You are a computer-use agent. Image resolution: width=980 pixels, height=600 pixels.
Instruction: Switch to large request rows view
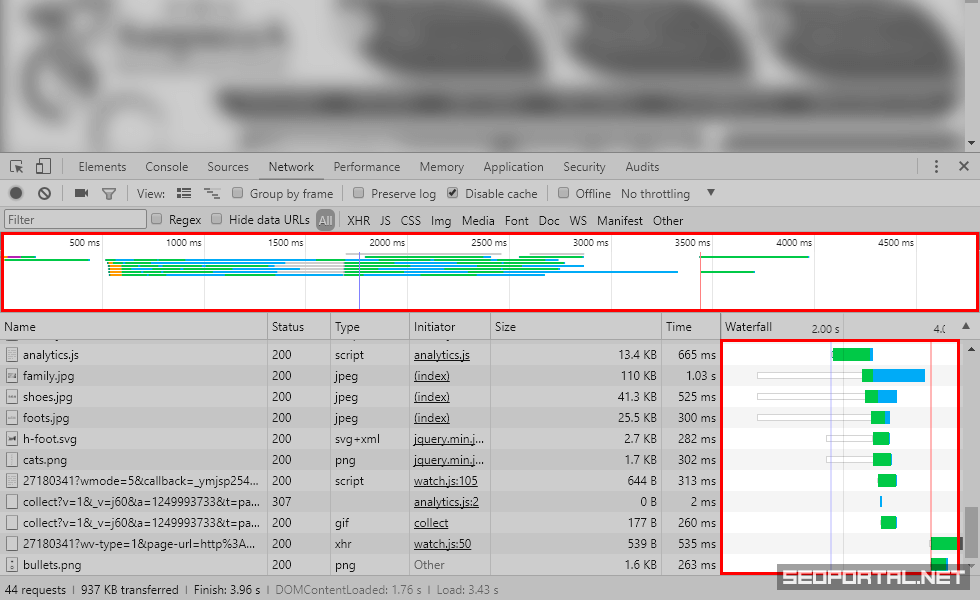(x=184, y=193)
